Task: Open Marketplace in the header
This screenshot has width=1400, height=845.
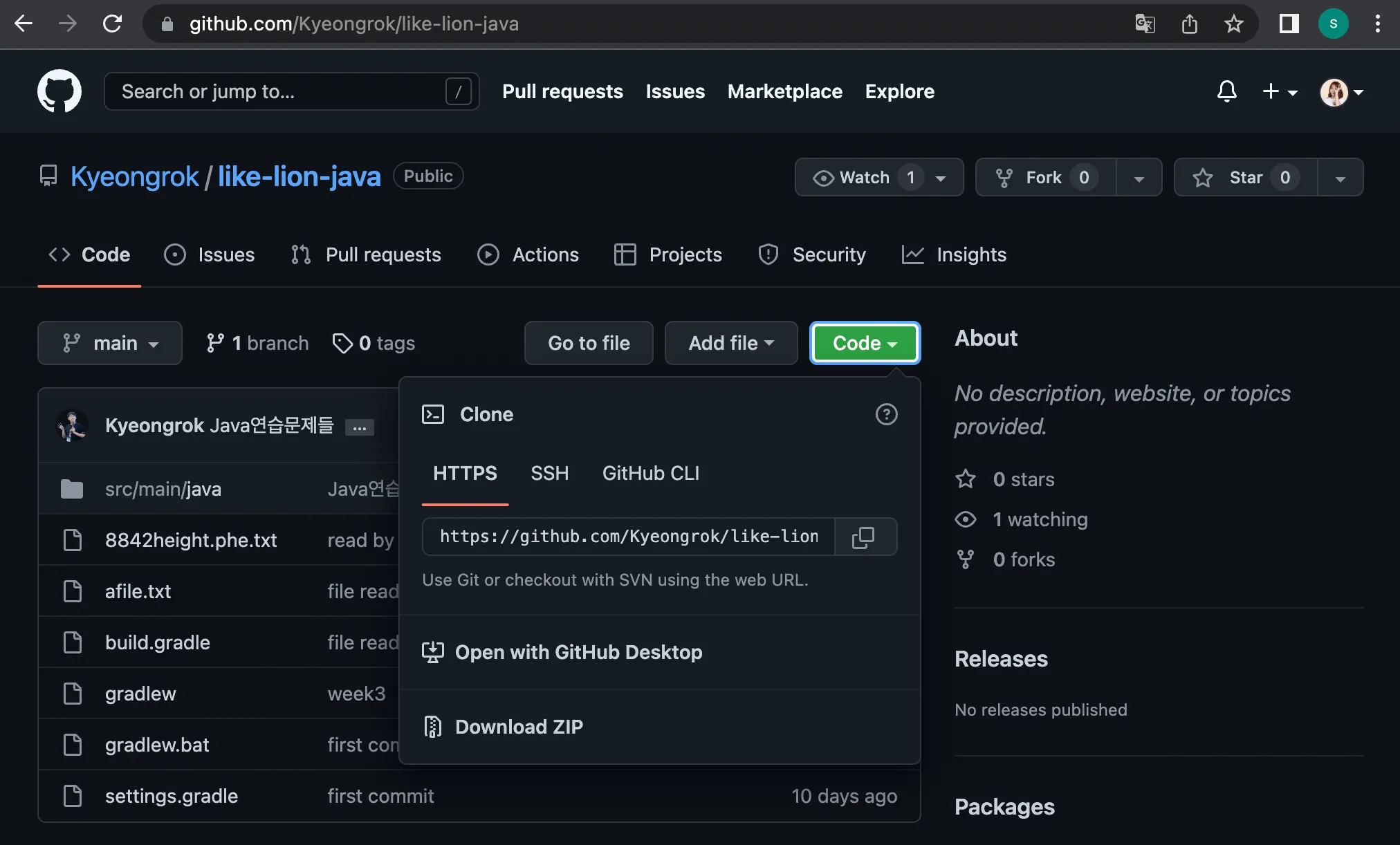Action: pyautogui.click(x=785, y=91)
